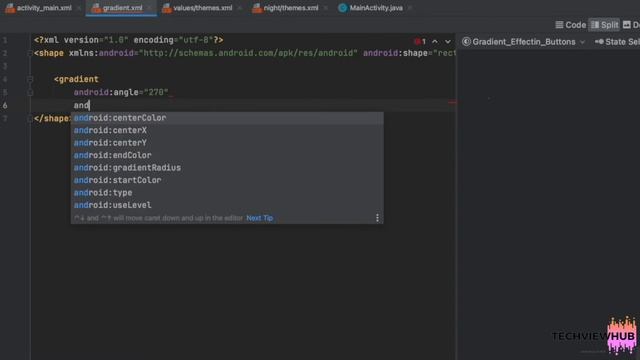Switch editor to Code view
This screenshot has width=640, height=360.
tap(571, 25)
